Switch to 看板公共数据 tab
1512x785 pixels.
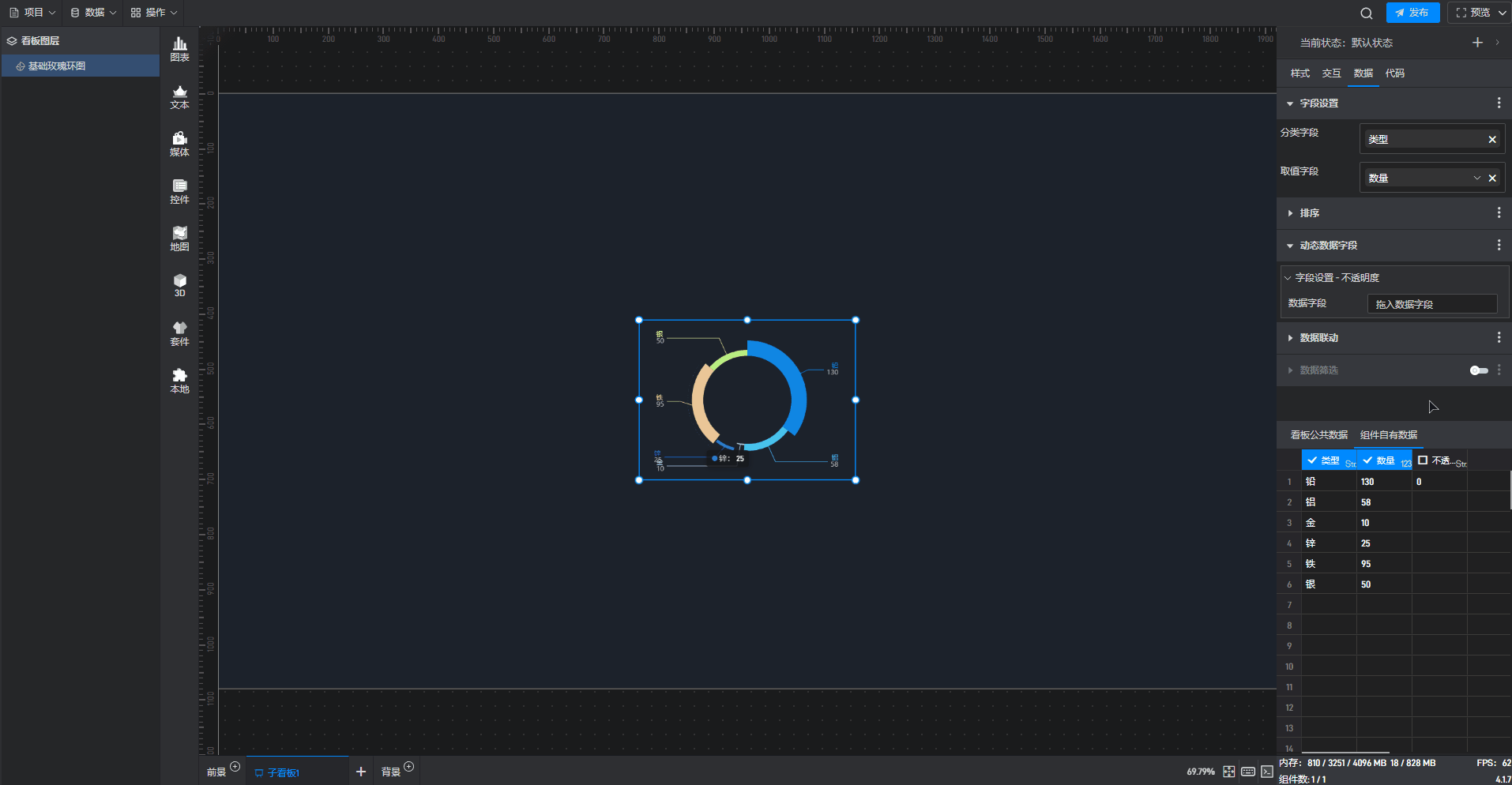(x=1318, y=435)
